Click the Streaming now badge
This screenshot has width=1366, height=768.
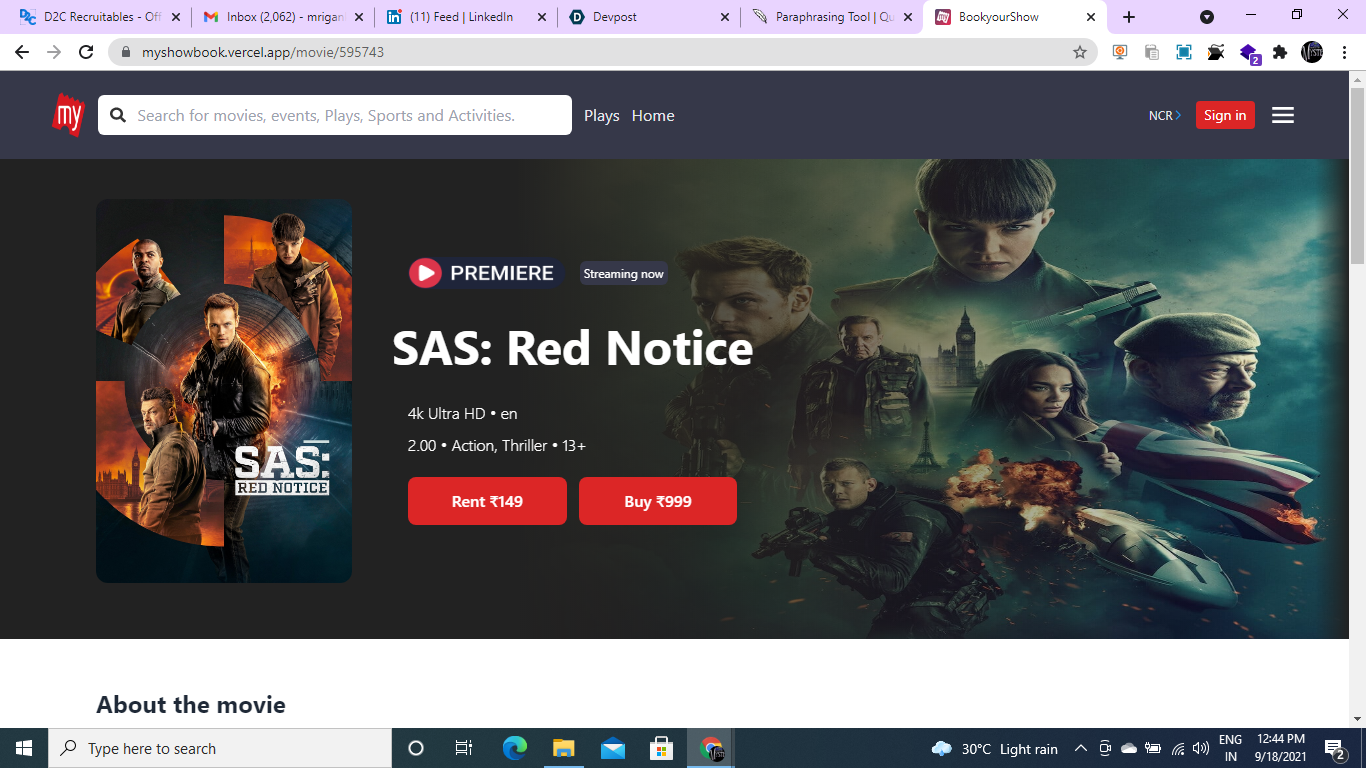coord(623,273)
